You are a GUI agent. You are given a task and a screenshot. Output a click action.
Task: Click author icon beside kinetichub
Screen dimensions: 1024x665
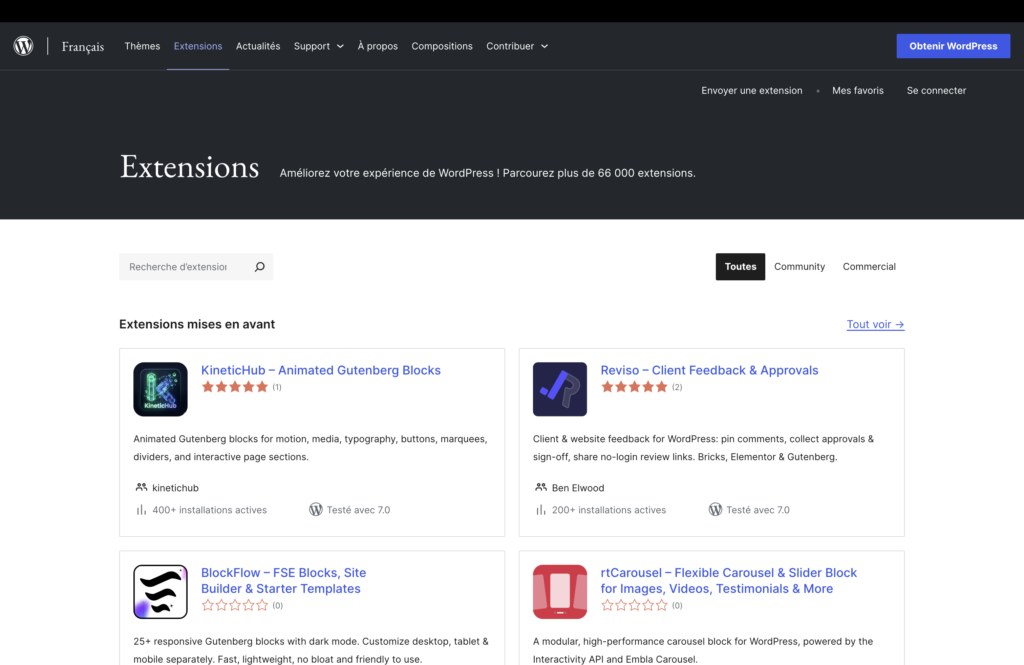click(141, 487)
